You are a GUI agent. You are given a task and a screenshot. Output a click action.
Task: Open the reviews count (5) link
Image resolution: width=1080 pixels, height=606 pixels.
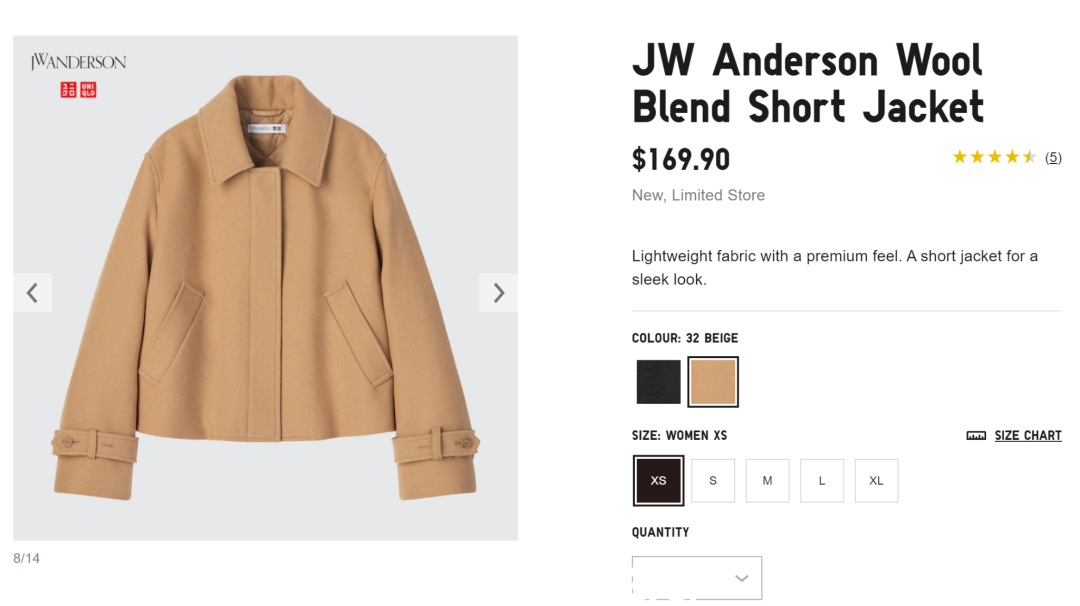[x=1053, y=158]
